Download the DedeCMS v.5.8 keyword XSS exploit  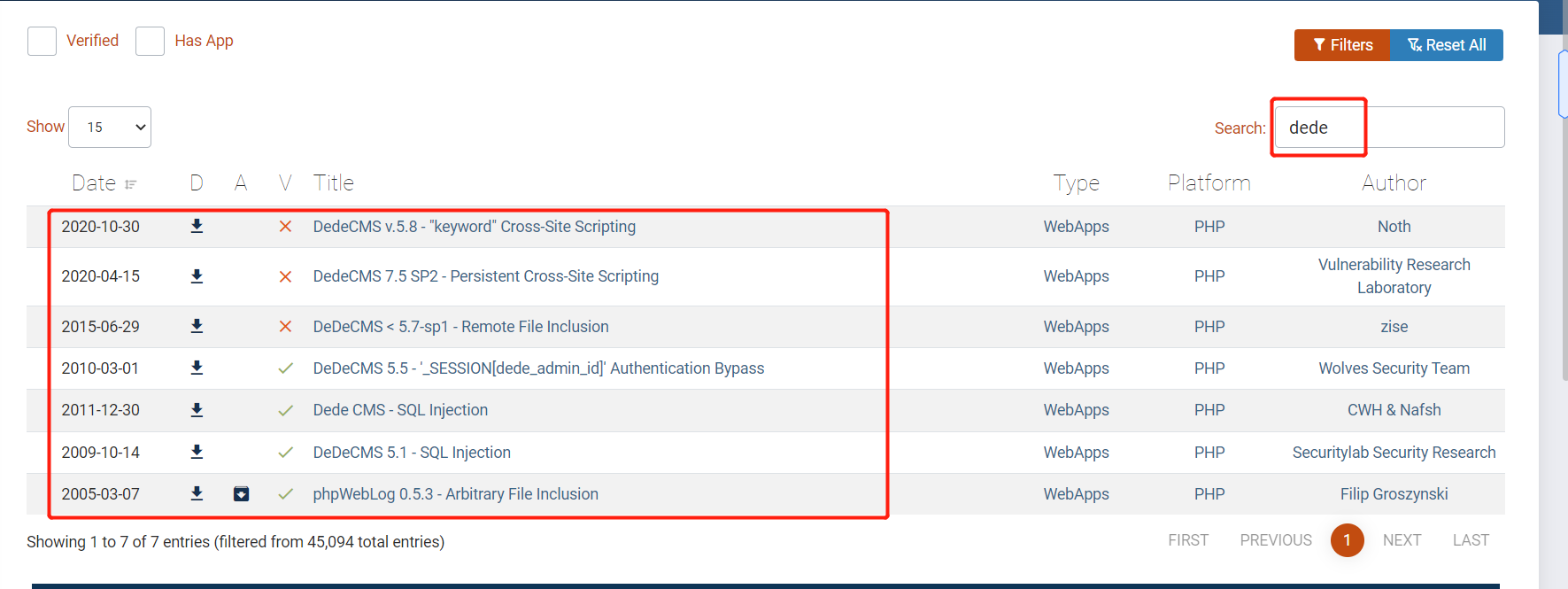197,227
